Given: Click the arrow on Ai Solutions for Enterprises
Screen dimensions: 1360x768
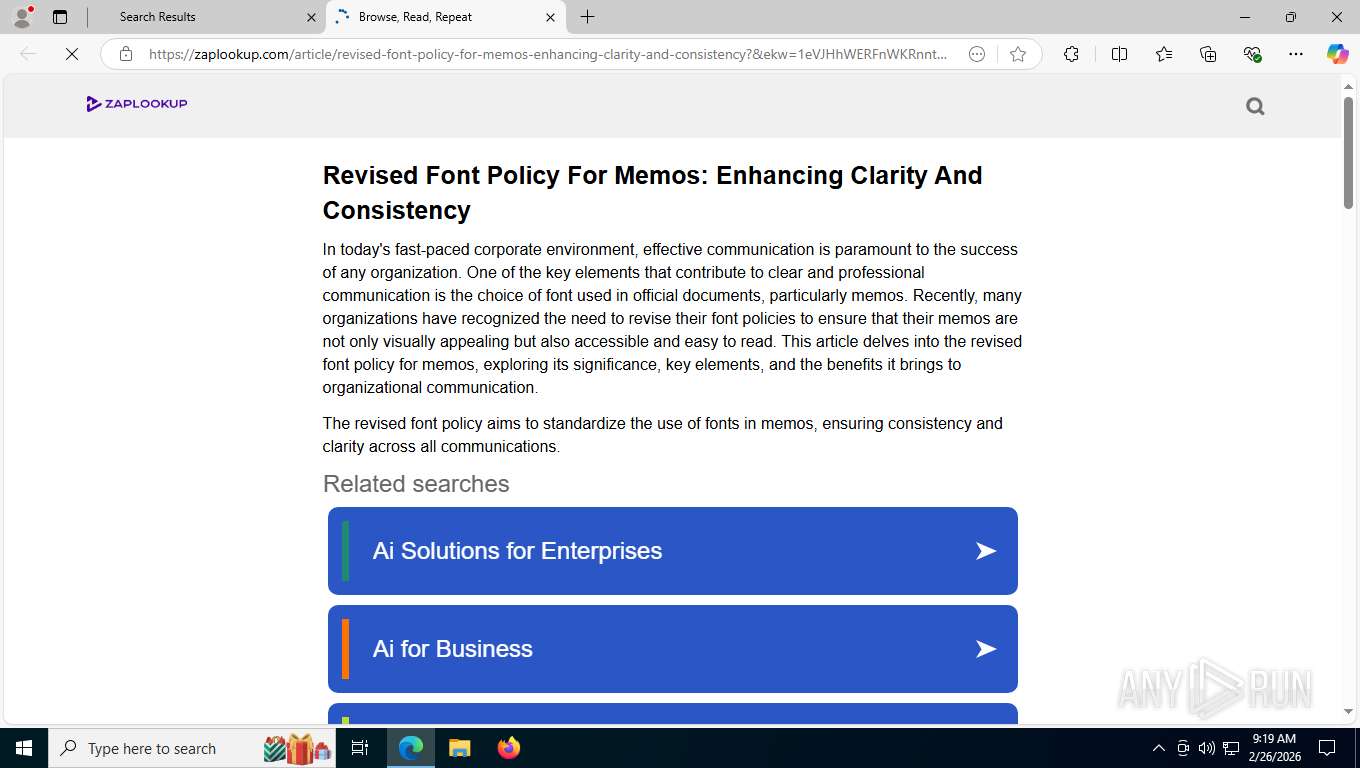Looking at the screenshot, I should [986, 551].
